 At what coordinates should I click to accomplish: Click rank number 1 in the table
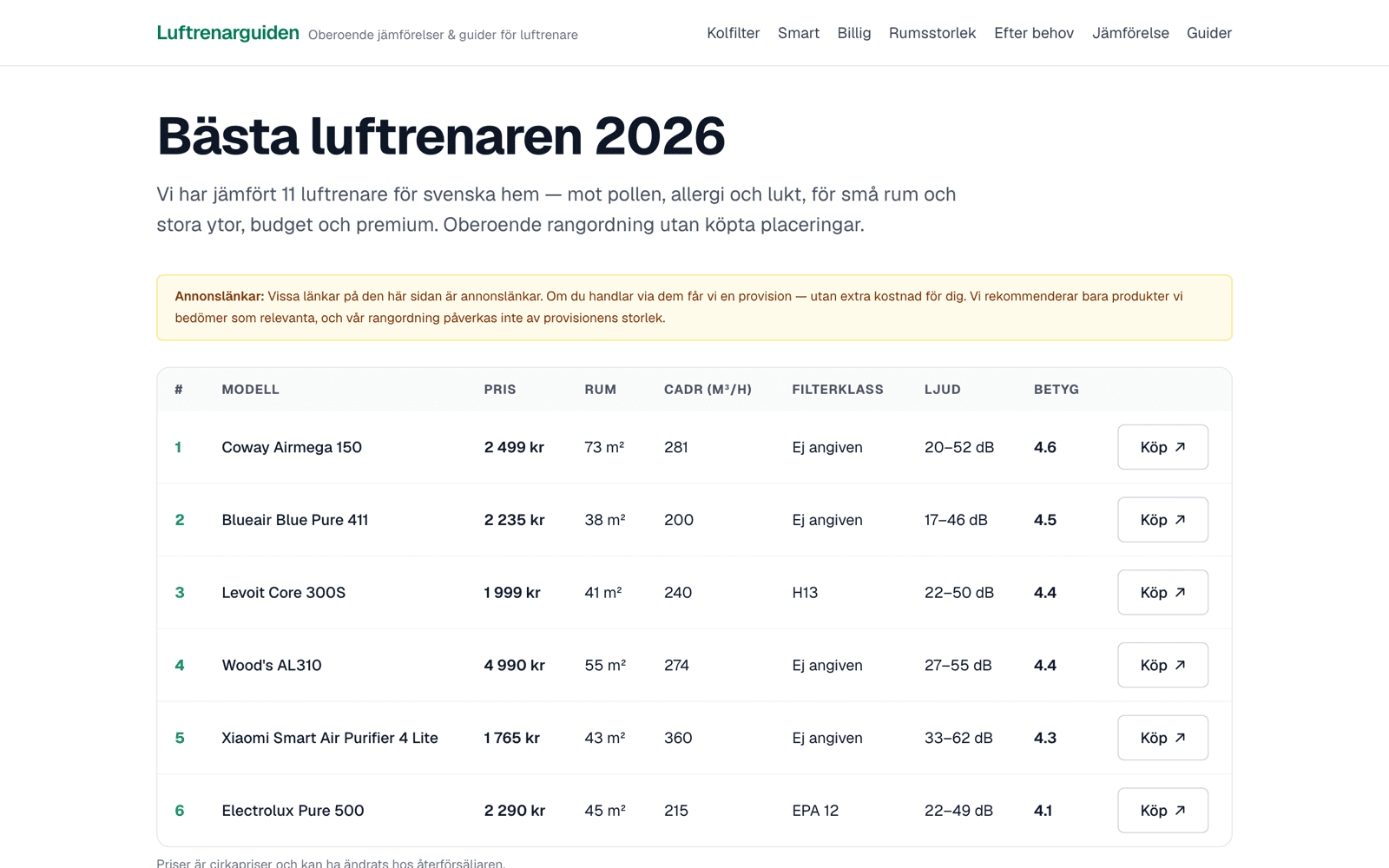(178, 447)
